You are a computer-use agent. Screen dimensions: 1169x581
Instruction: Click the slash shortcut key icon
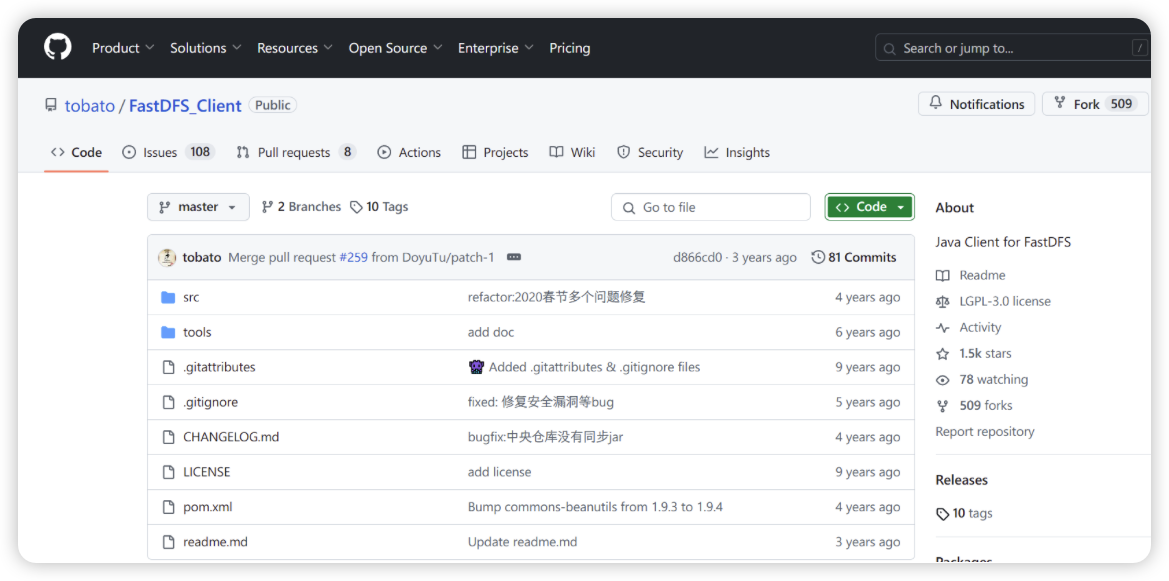(x=1139, y=48)
